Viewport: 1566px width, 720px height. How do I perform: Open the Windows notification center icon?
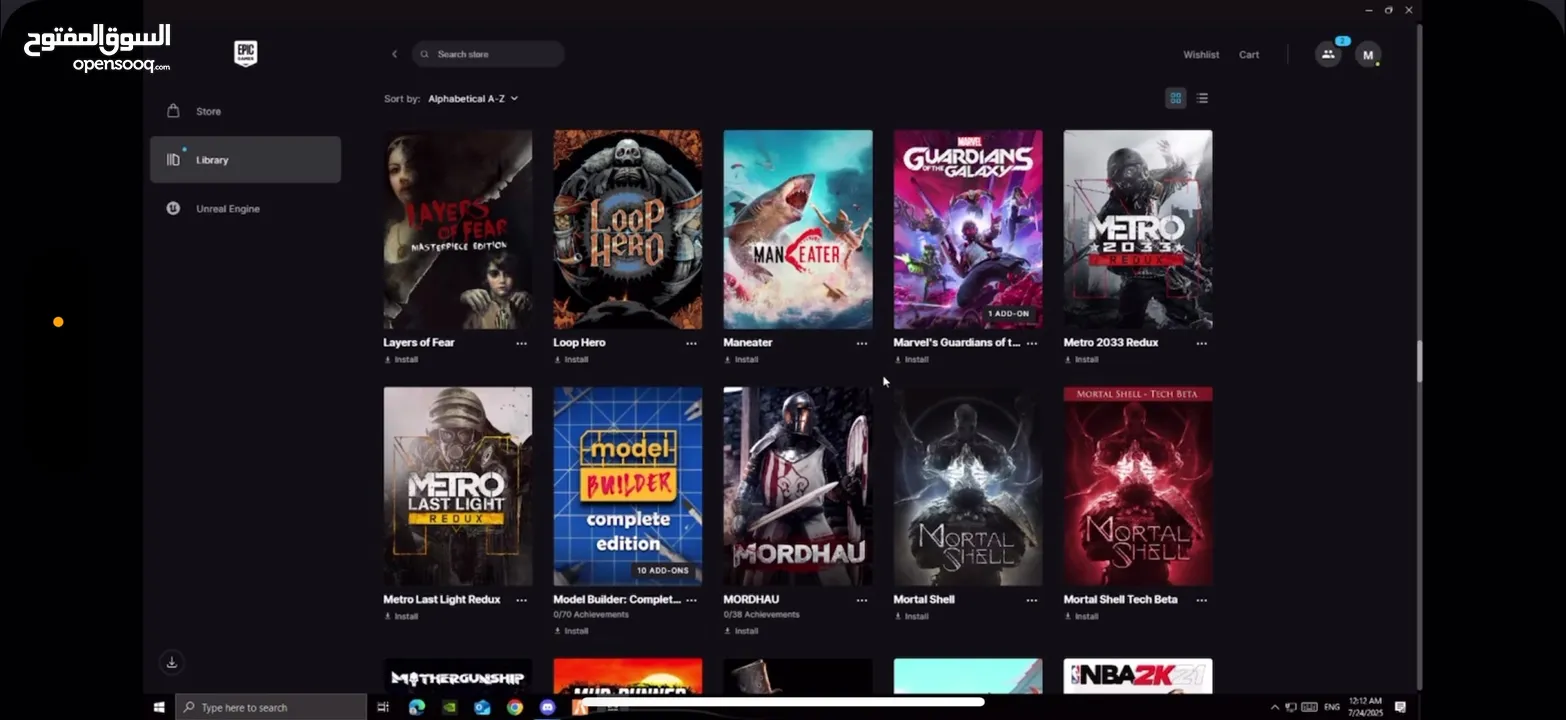1400,707
